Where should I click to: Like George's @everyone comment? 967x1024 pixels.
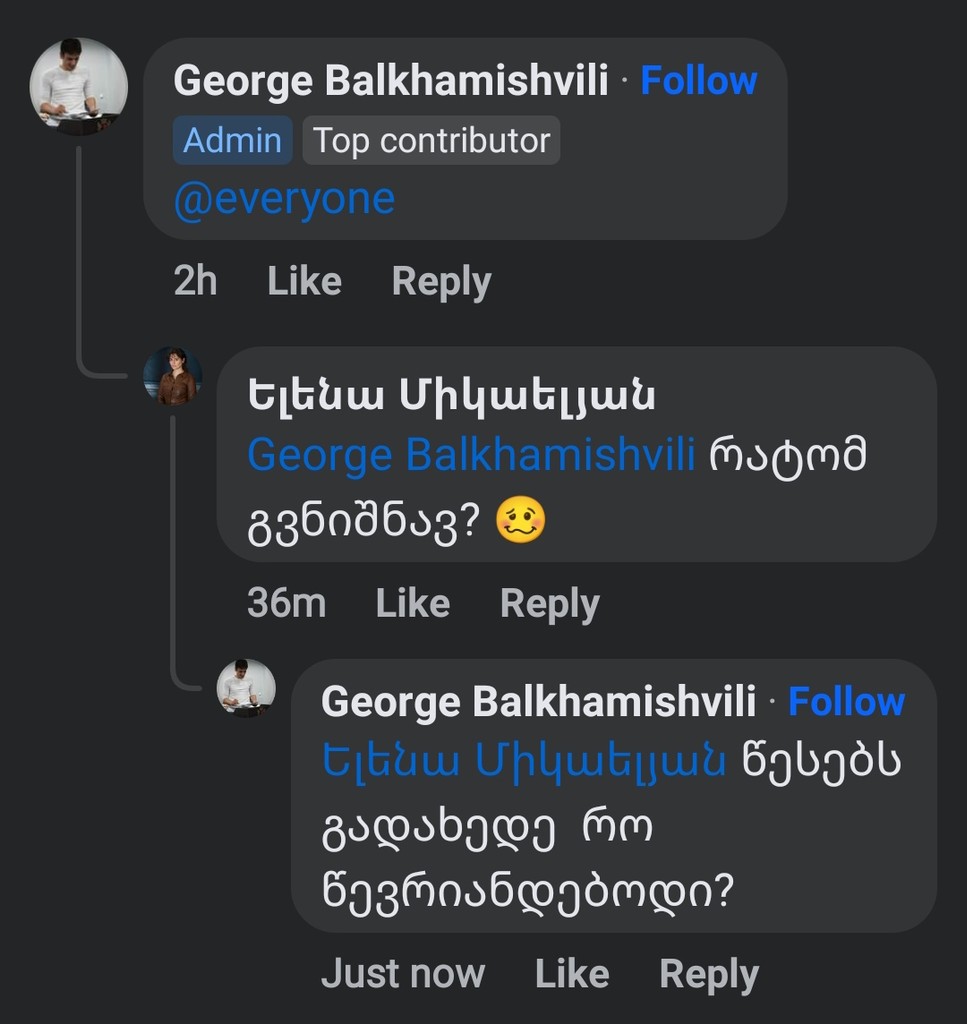[x=303, y=281]
